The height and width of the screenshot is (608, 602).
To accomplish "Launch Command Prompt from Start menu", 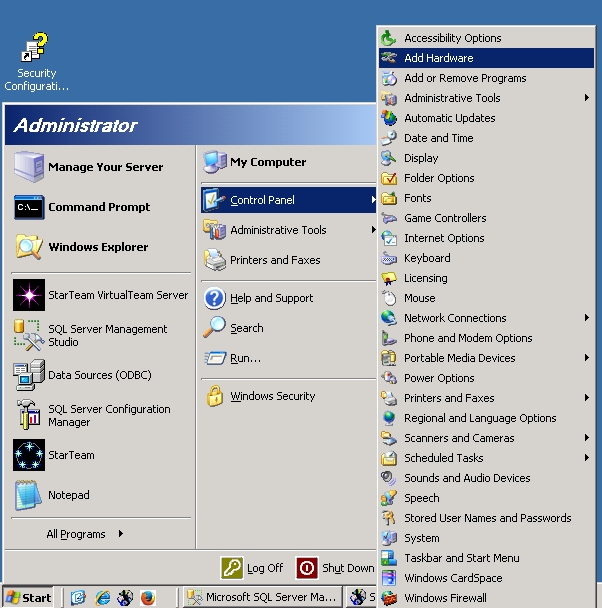I will tap(29, 207).
